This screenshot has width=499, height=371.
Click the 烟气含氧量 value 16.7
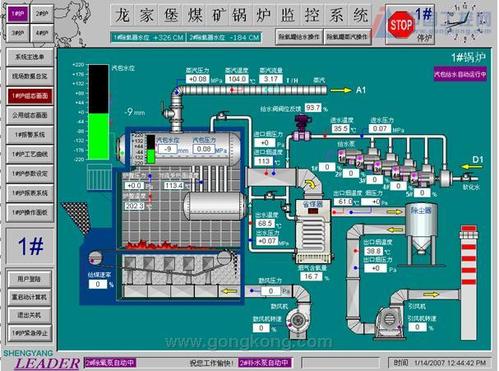pyautogui.click(x=311, y=276)
